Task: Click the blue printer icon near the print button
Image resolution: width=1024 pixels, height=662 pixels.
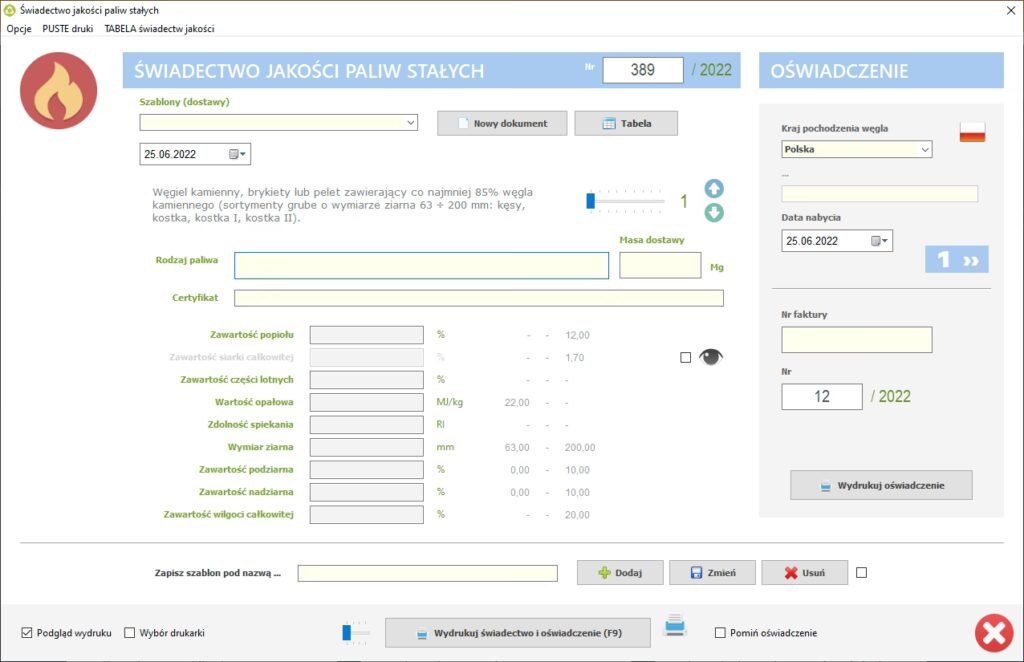Action: (676, 627)
